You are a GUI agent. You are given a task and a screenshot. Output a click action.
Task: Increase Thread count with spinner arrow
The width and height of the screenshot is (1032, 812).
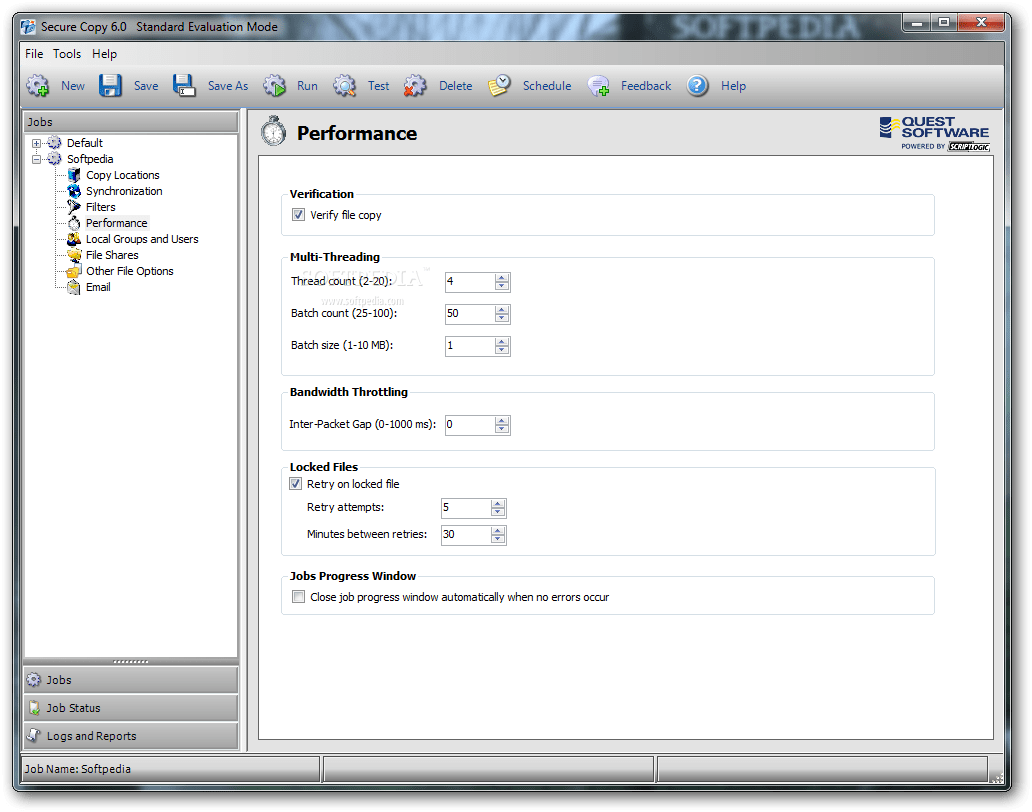pyautogui.click(x=501, y=278)
